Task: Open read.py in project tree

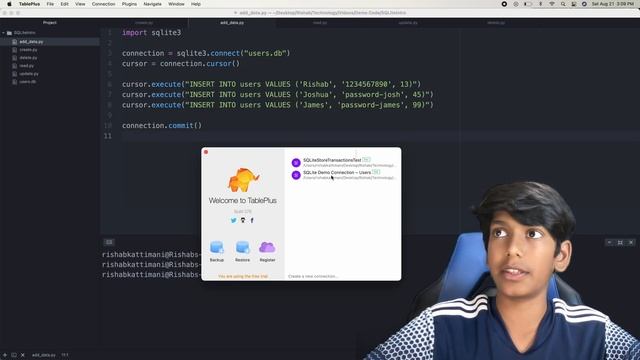Action: pos(27,66)
